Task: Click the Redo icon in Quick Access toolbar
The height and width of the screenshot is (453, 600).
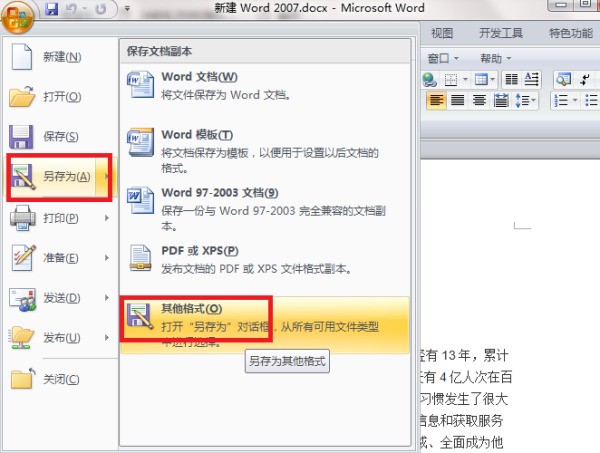Action: click(x=101, y=8)
